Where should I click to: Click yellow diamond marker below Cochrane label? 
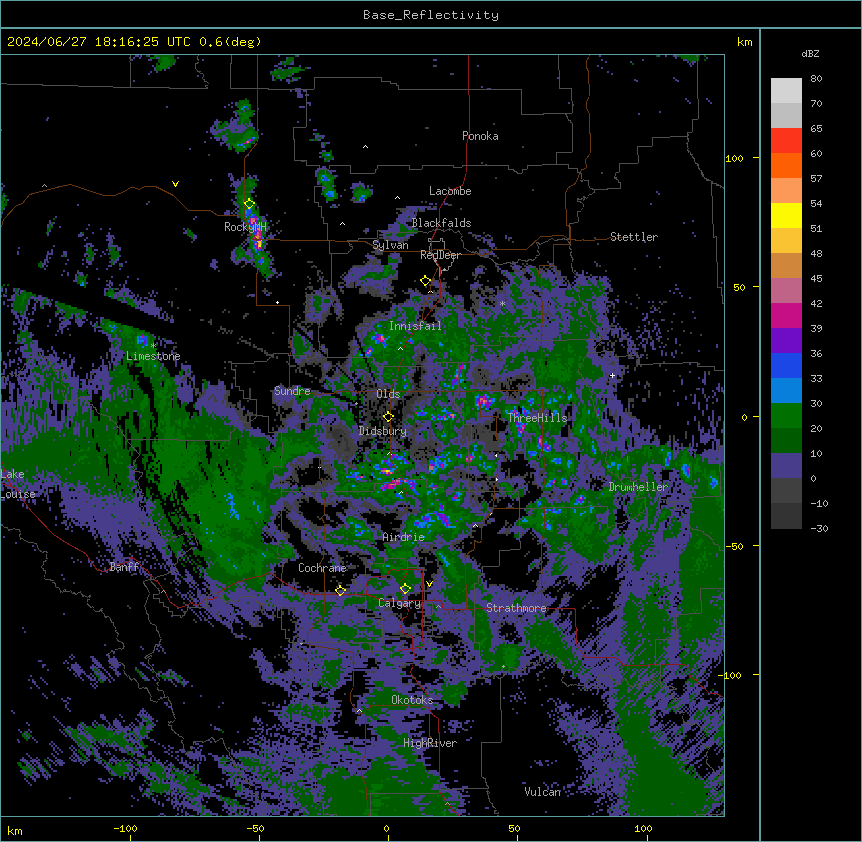pos(340,590)
